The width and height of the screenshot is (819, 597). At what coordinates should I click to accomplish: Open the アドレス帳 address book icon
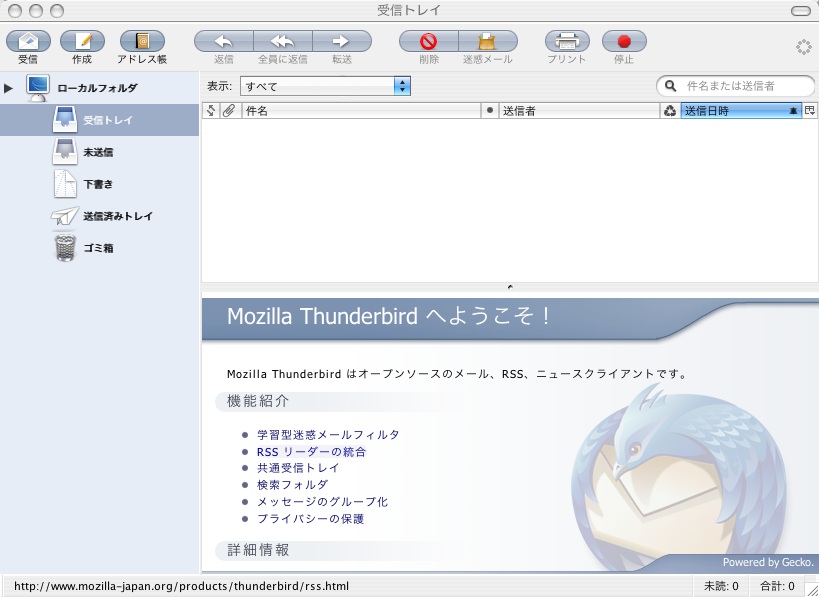pyautogui.click(x=142, y=41)
